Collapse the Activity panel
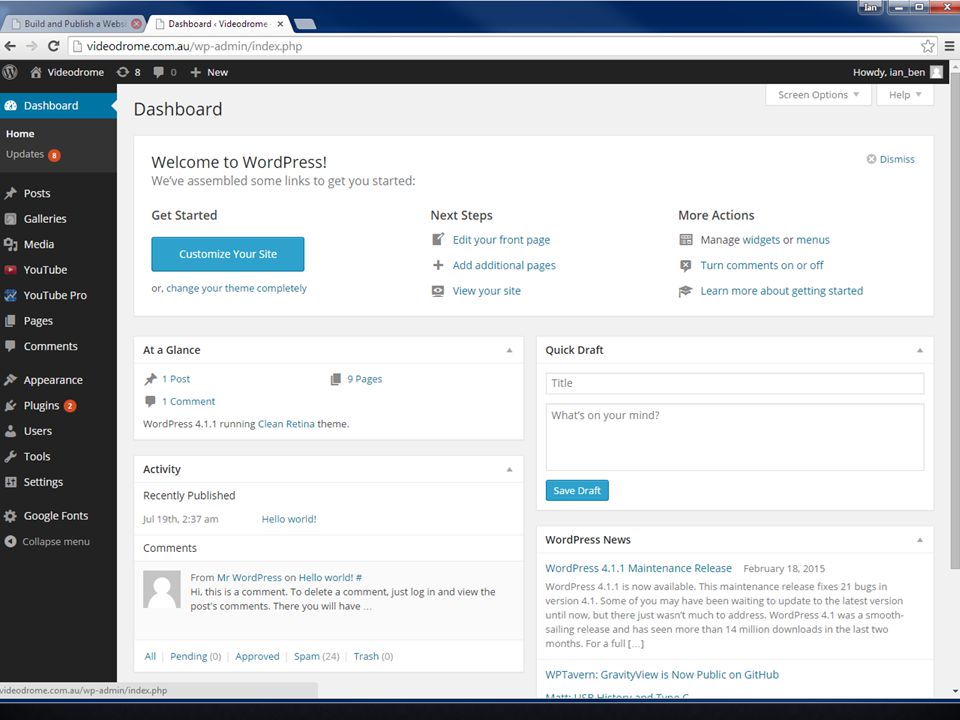This screenshot has width=960, height=720. click(x=509, y=470)
